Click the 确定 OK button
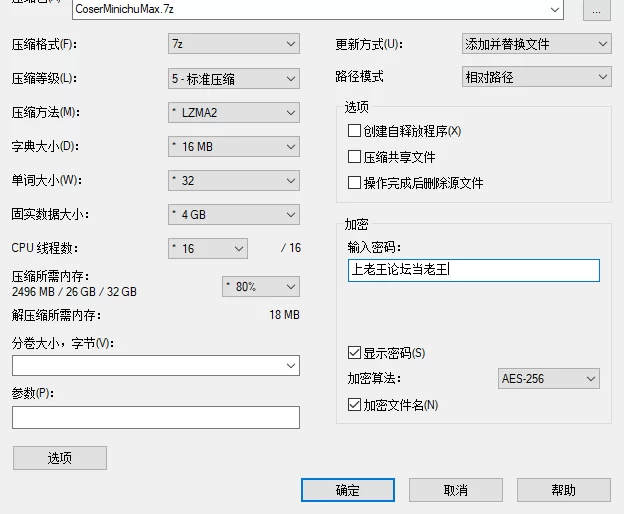The height and width of the screenshot is (514, 624). click(x=348, y=490)
